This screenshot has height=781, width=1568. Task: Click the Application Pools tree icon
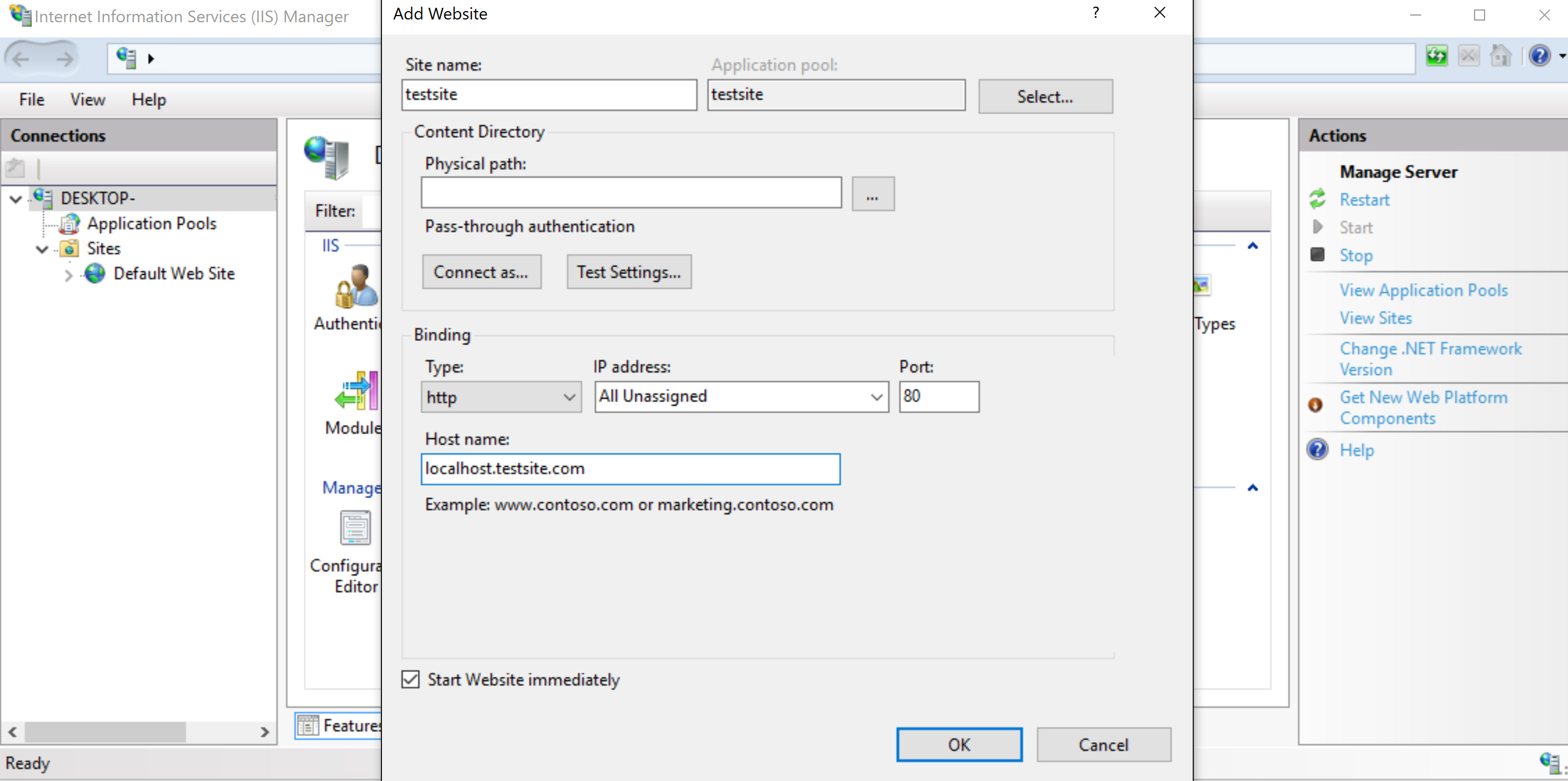click(x=70, y=224)
